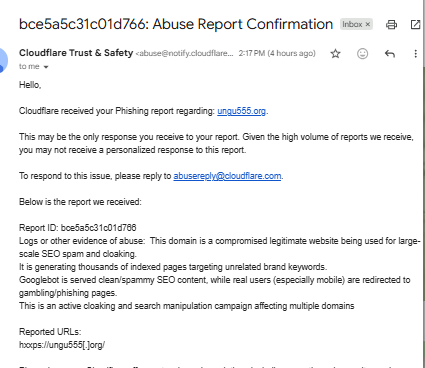The image size is (425, 368).
Task: Click the abuse@notify.cloudflare sender address
Action: pos(184,53)
